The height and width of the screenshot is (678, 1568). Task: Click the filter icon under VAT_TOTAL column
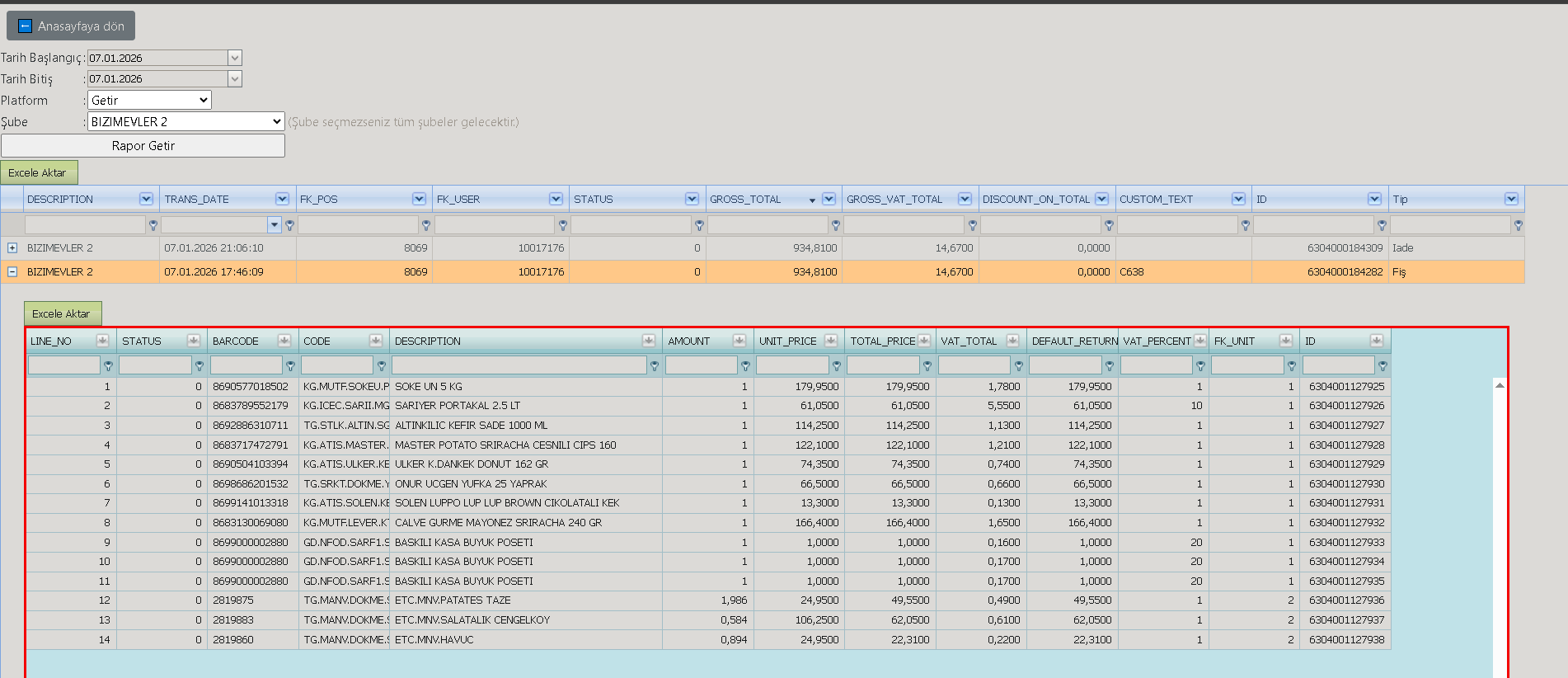tap(1019, 365)
